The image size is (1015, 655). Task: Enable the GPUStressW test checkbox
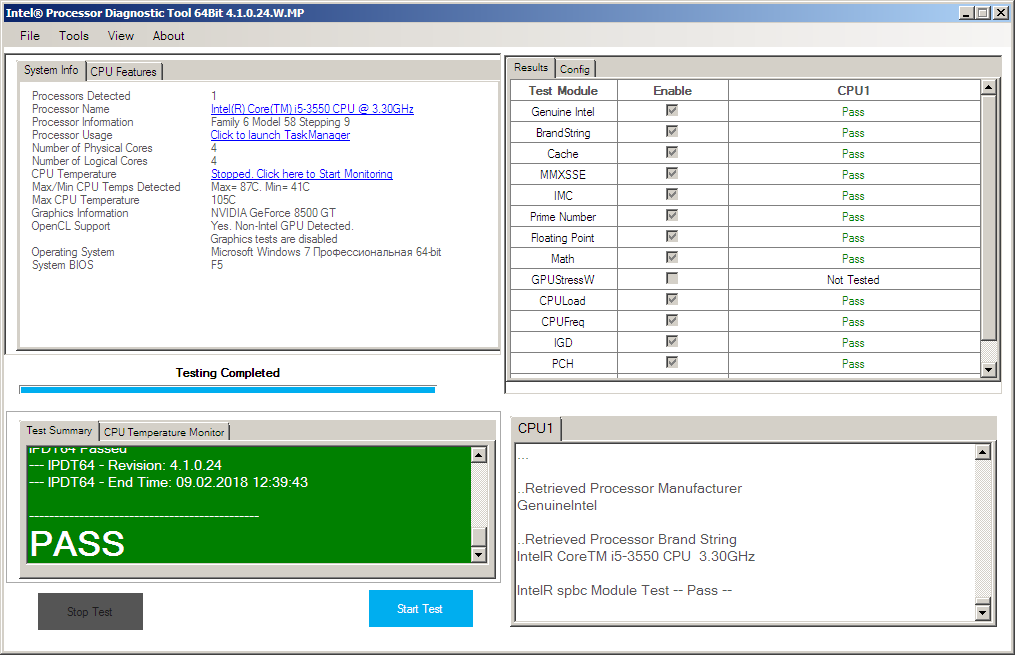click(x=672, y=278)
